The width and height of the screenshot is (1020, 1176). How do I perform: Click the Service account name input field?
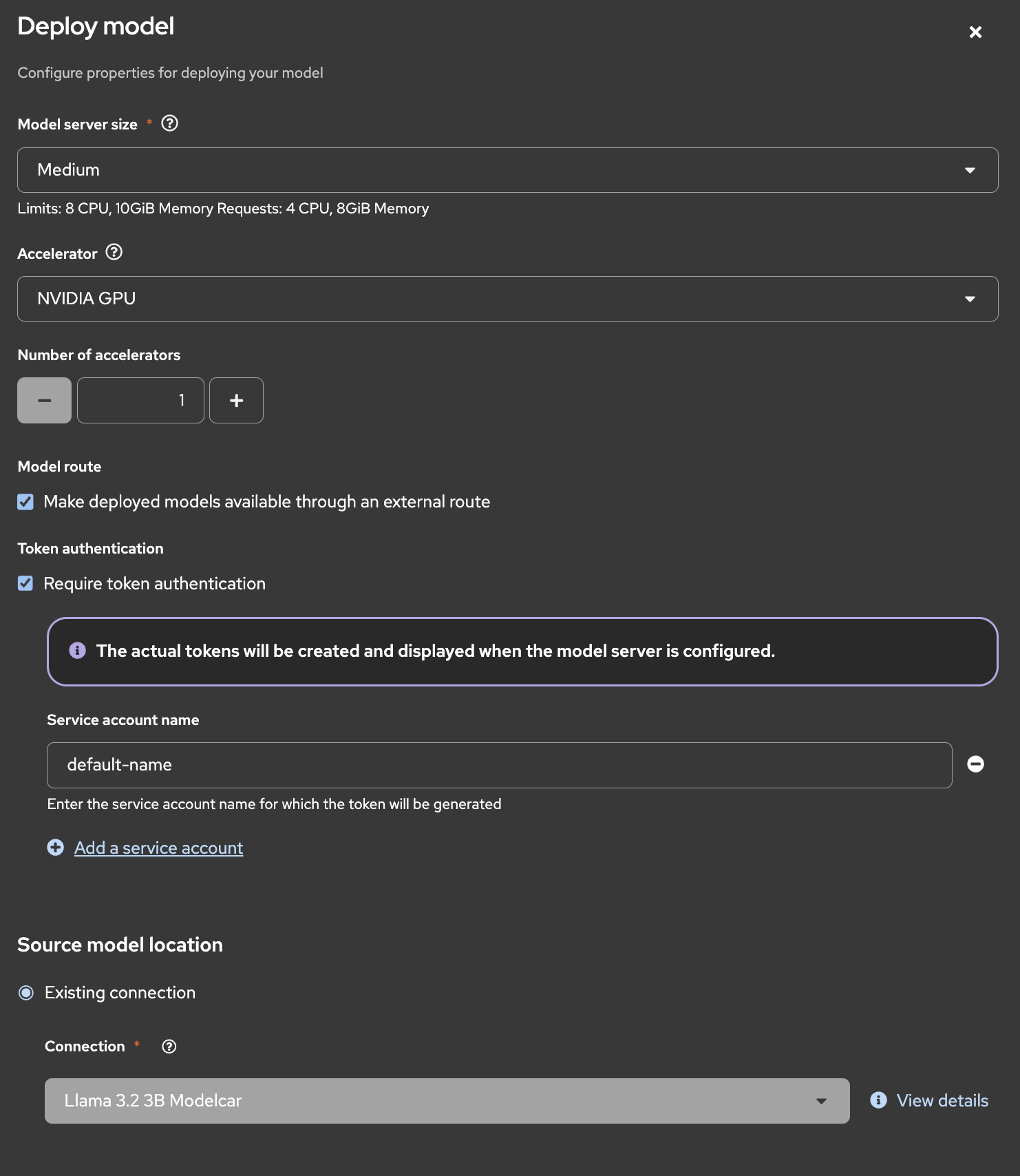499,765
